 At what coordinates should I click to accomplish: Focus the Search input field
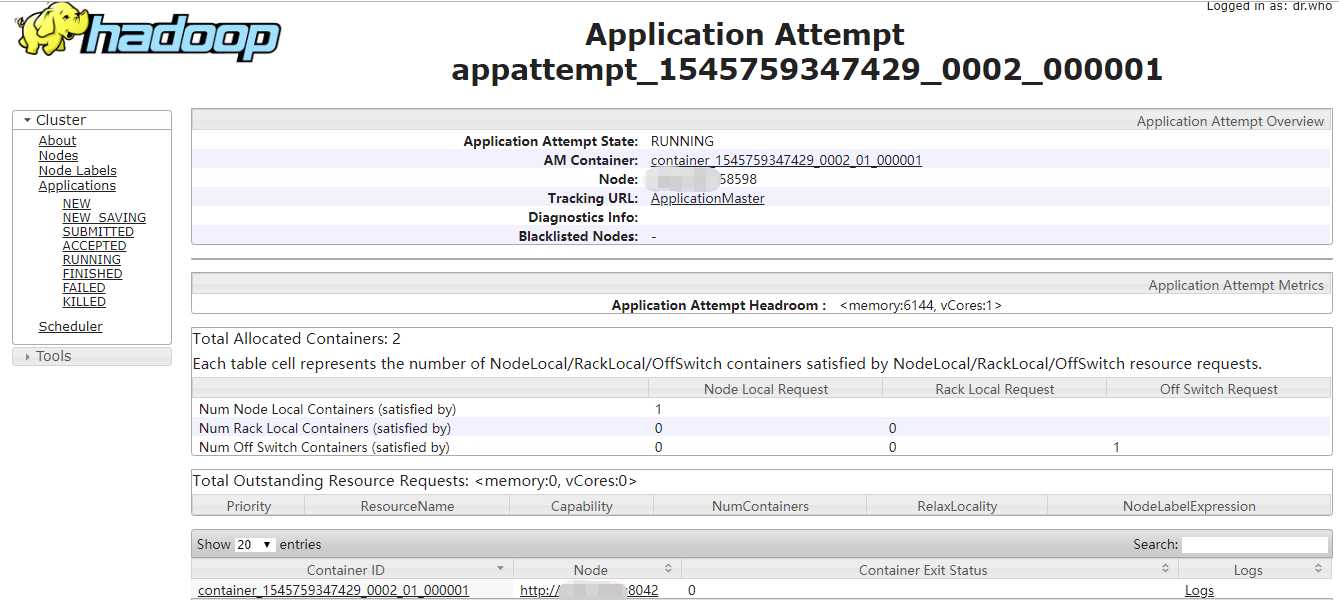click(1255, 545)
